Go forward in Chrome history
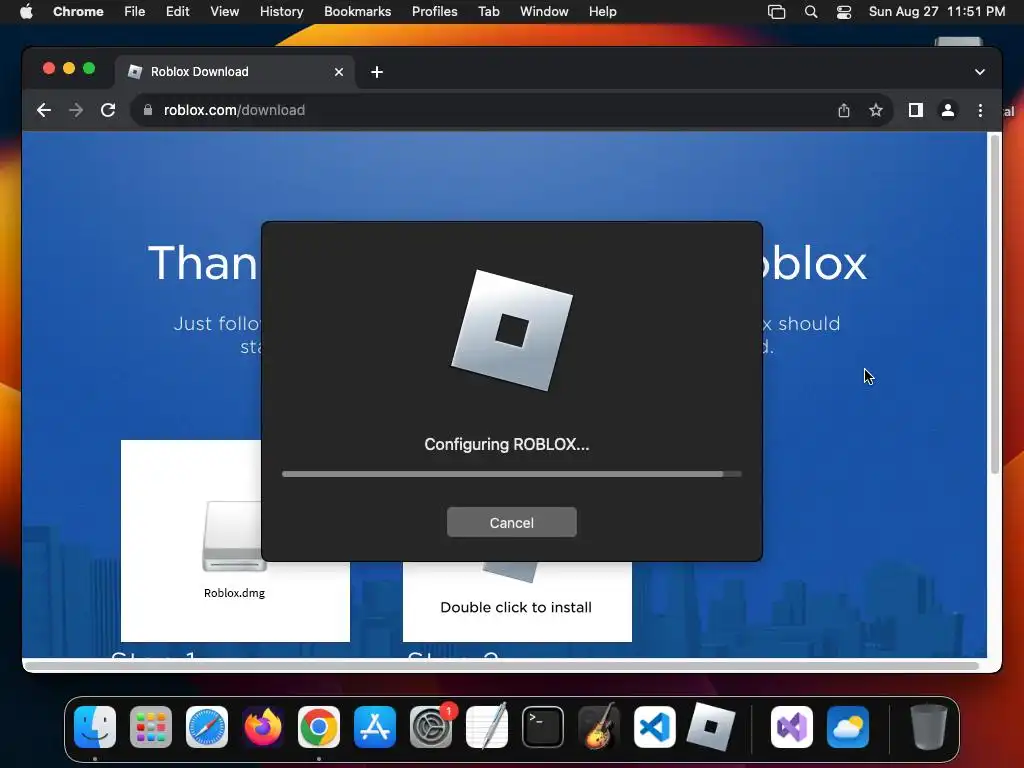Screen dimensions: 1024x768 [x=76, y=110]
